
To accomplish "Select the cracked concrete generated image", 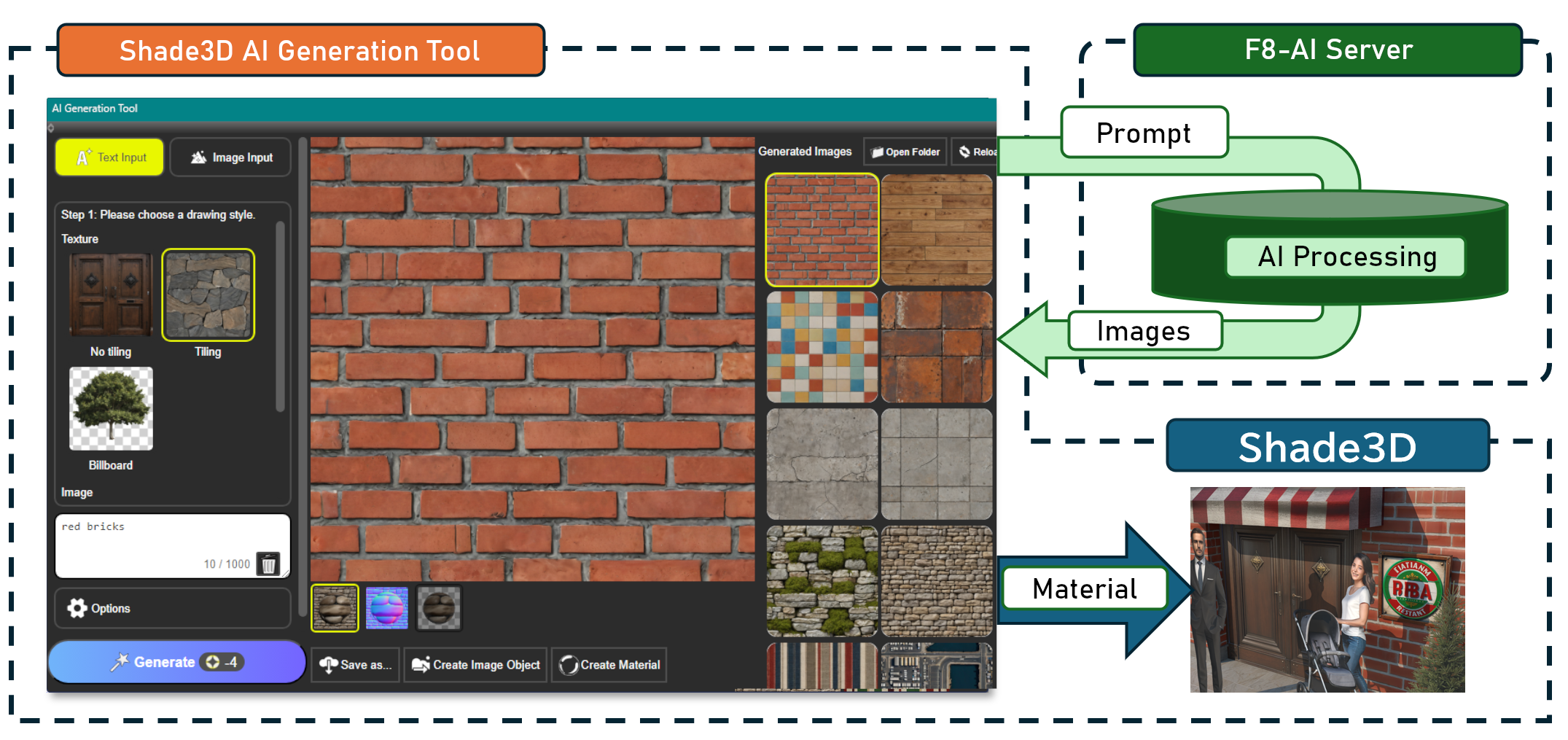I will (822, 464).
